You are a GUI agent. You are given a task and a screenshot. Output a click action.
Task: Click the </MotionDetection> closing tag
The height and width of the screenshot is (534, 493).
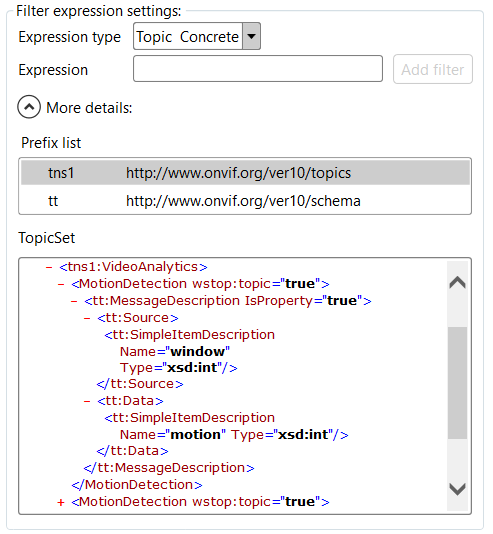(137, 484)
